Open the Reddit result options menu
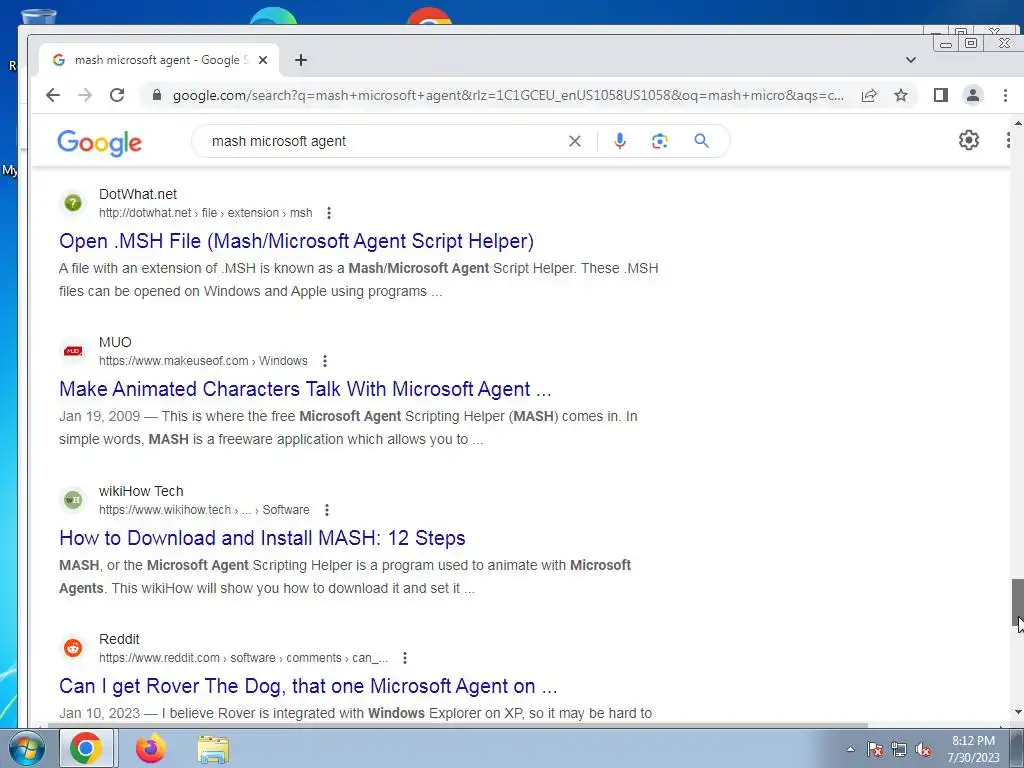This screenshot has width=1024, height=768. tap(405, 658)
